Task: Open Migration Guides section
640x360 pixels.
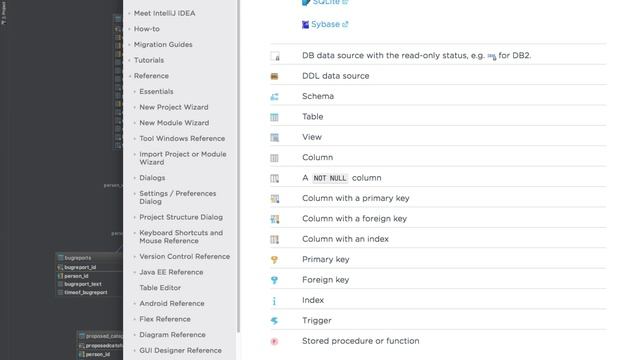Action: point(163,44)
